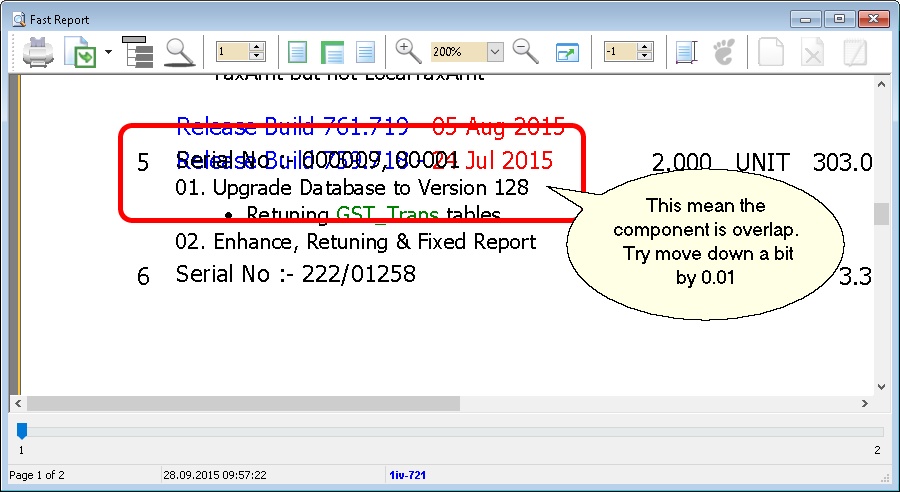Image resolution: width=900 pixels, height=492 pixels.
Task: Click the Print report icon
Action: pos(39,51)
